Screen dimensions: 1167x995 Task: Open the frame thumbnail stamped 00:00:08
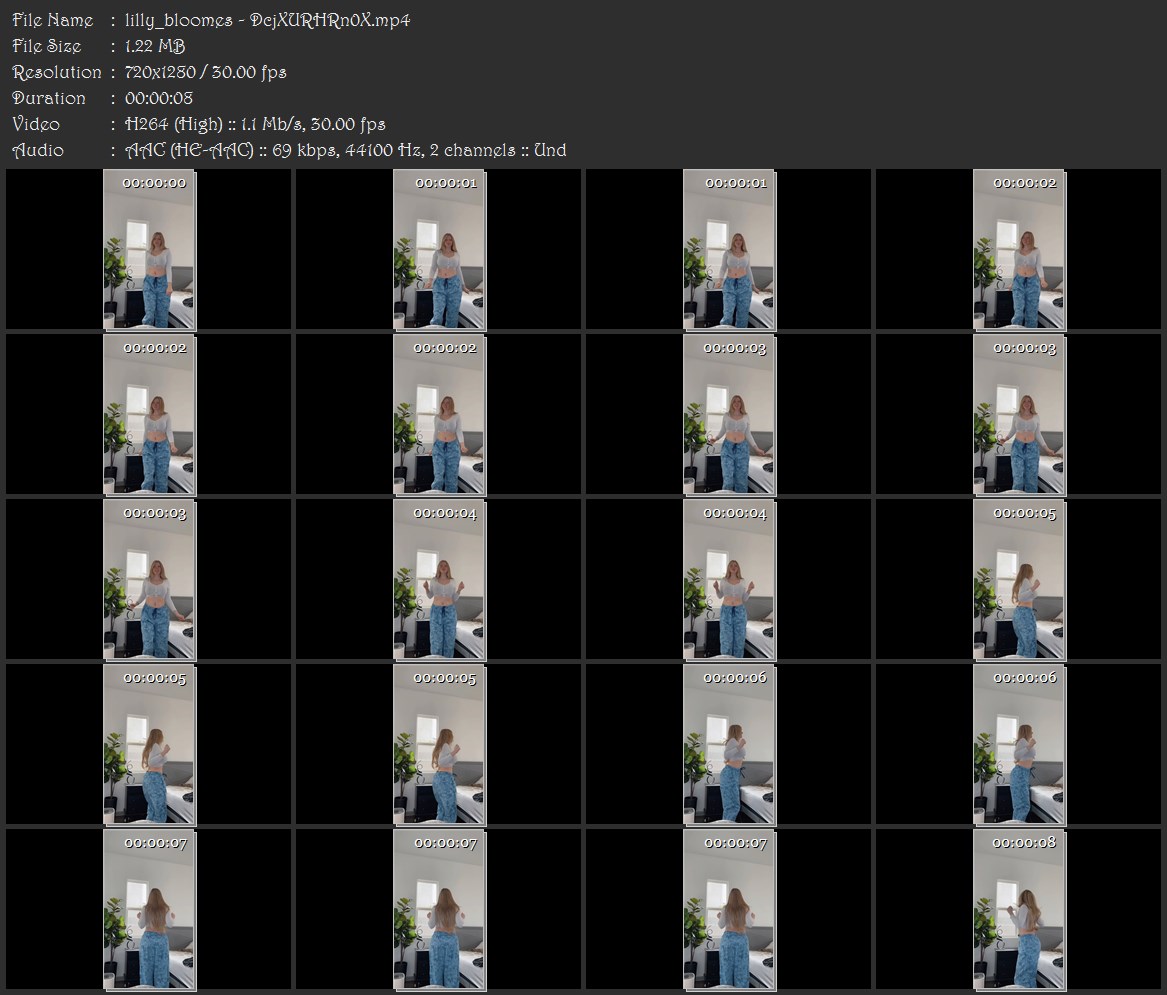(1019, 909)
